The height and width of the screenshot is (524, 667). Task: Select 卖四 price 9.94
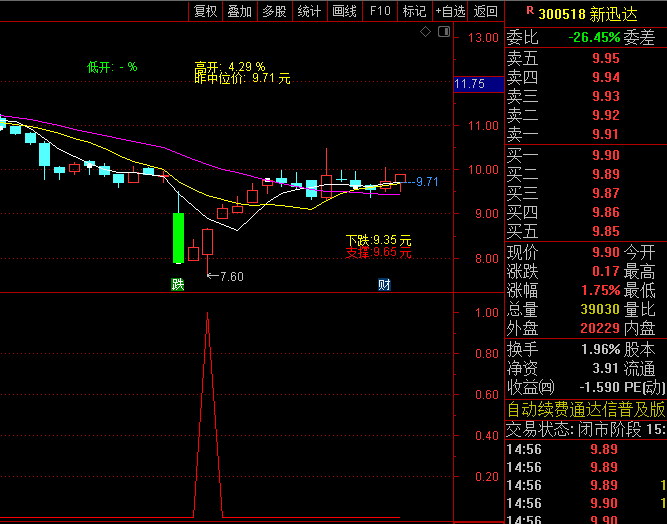[x=606, y=77]
